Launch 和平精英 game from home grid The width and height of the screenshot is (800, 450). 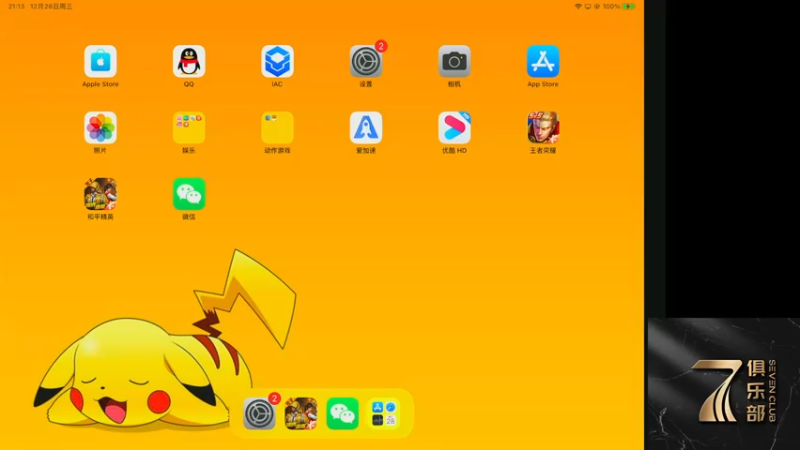coord(101,194)
